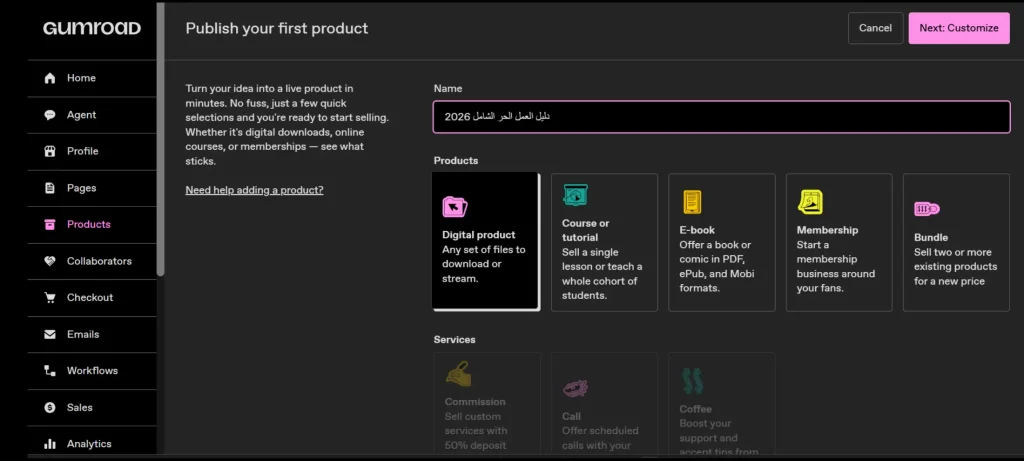Image resolution: width=1024 pixels, height=461 pixels.
Task: Click the Digital product folder icon
Action: (455, 207)
